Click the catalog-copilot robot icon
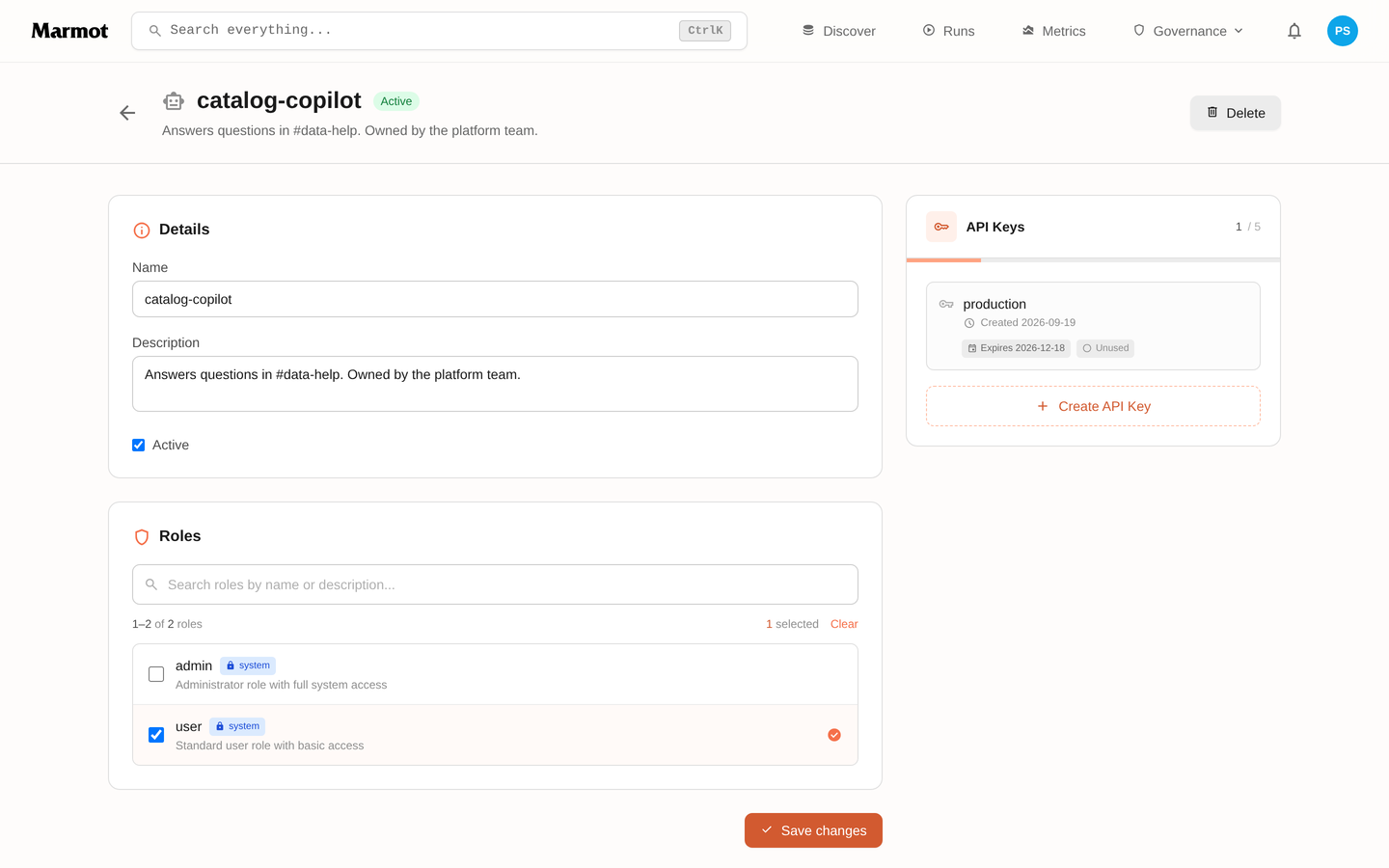Screen dimensions: 1389x868 174,101
